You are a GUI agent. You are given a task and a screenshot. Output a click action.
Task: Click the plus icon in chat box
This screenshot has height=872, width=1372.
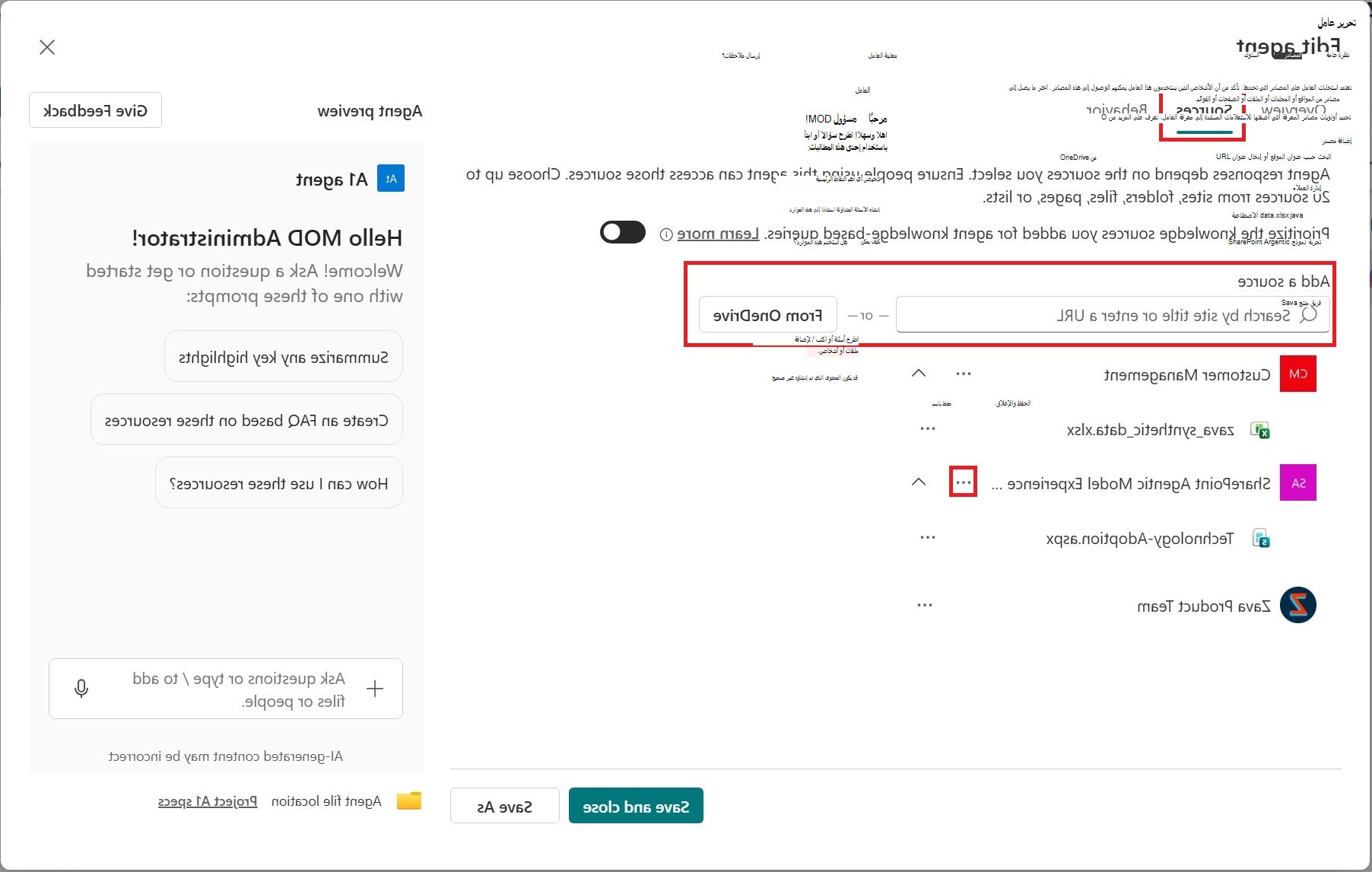pos(375,689)
